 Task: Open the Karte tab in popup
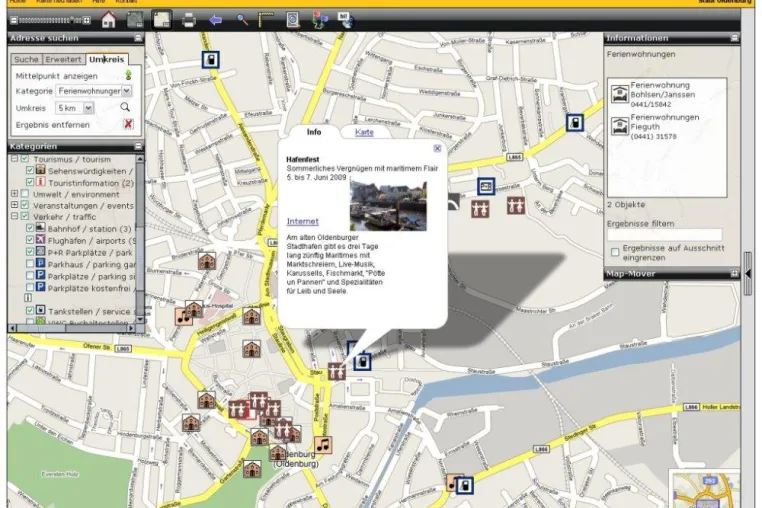pyautogui.click(x=364, y=132)
